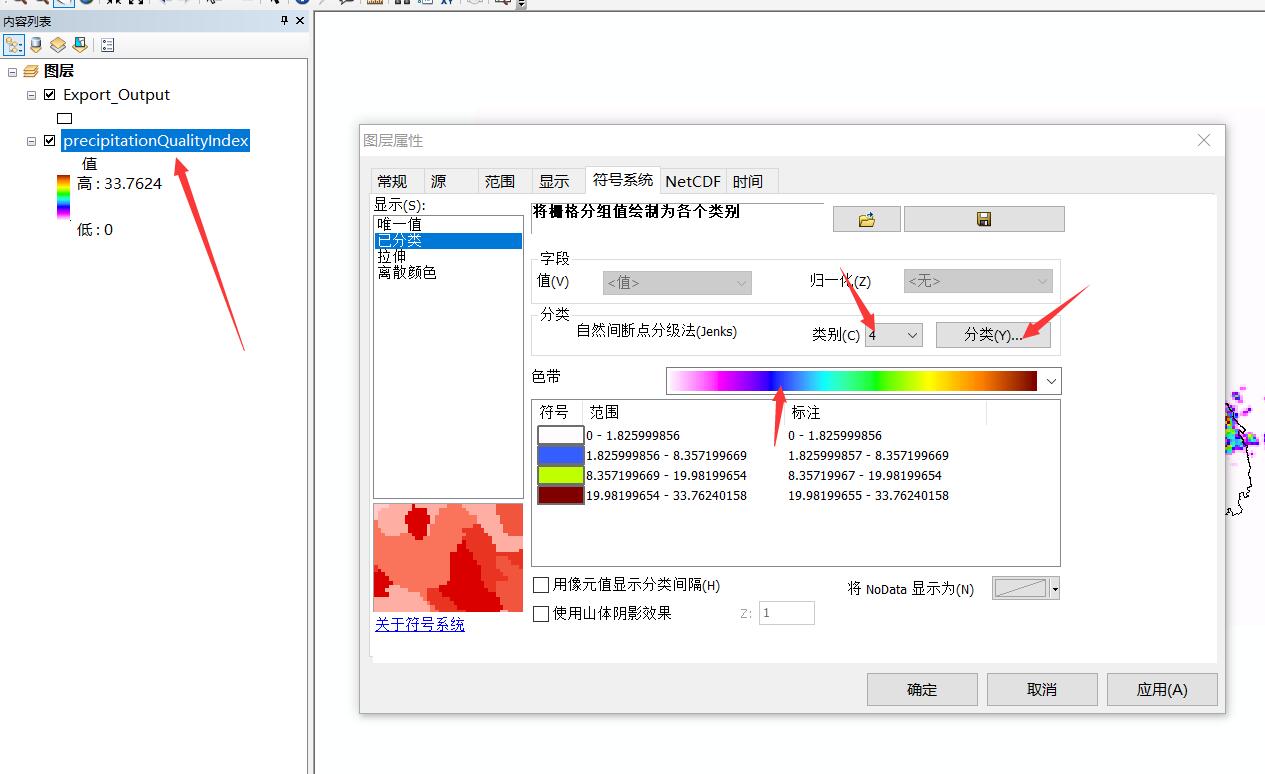Open the Table of Contents Options icon
This screenshot has height=774, width=1265.
[107, 45]
